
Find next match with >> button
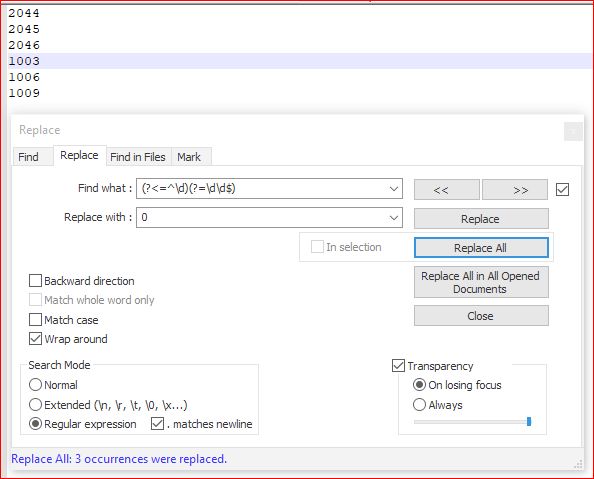tap(515, 189)
